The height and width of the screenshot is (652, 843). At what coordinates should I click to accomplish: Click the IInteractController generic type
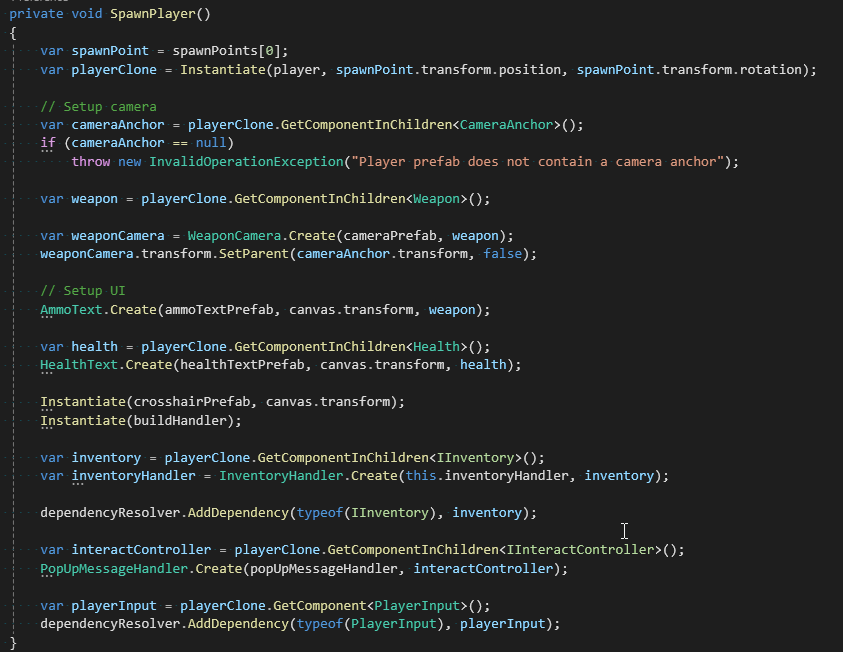pos(578,549)
